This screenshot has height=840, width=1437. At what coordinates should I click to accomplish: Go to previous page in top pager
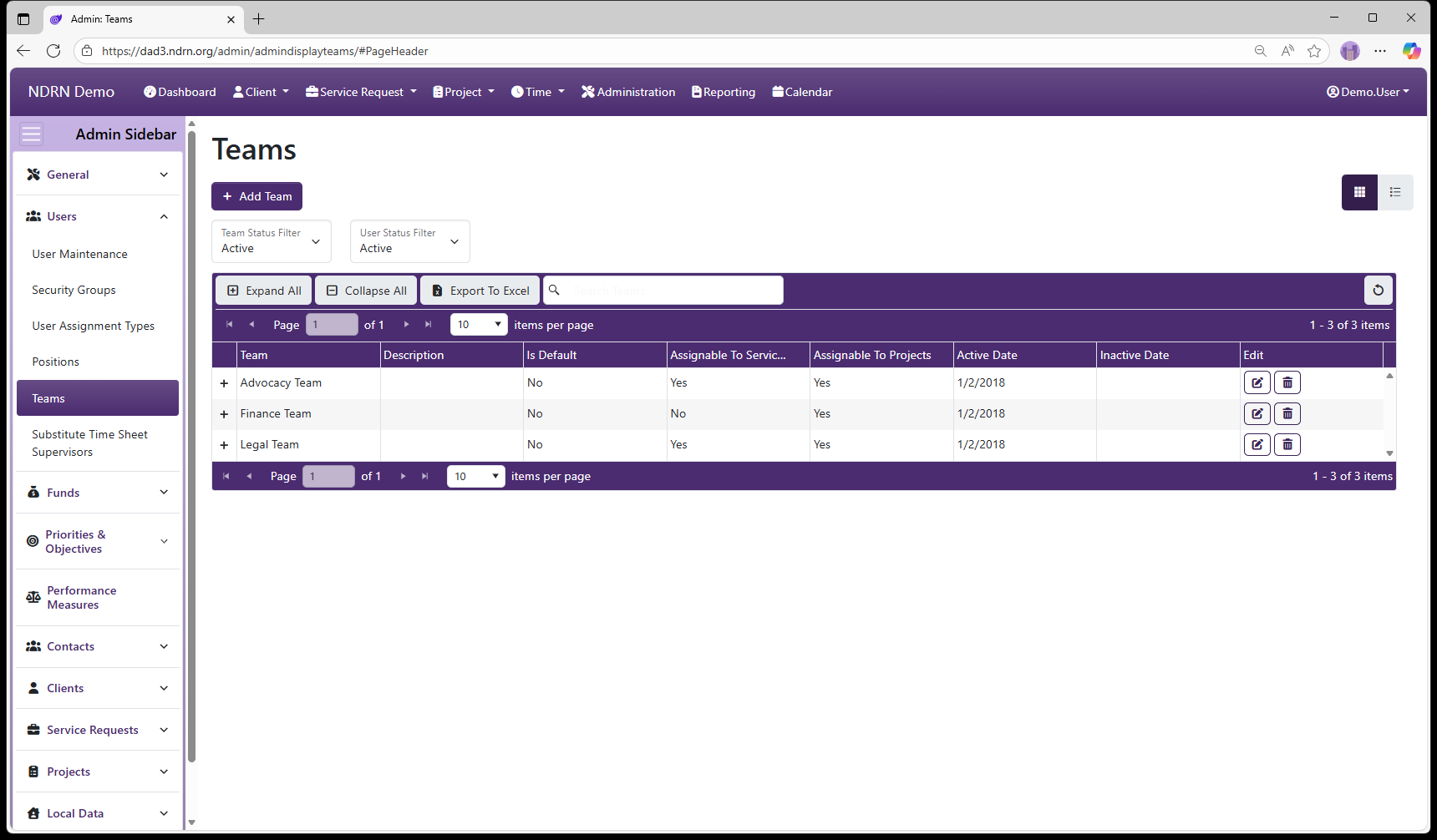click(251, 325)
